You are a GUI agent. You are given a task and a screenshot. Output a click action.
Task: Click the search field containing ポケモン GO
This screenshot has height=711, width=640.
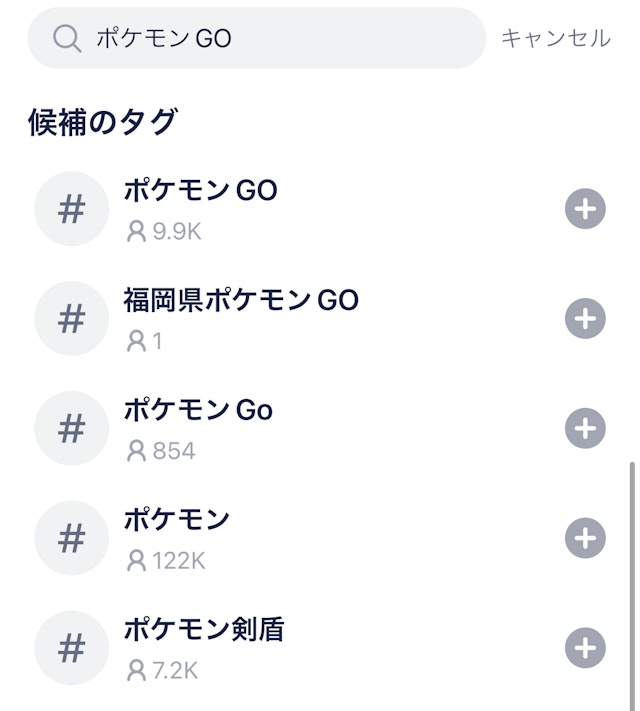280,39
